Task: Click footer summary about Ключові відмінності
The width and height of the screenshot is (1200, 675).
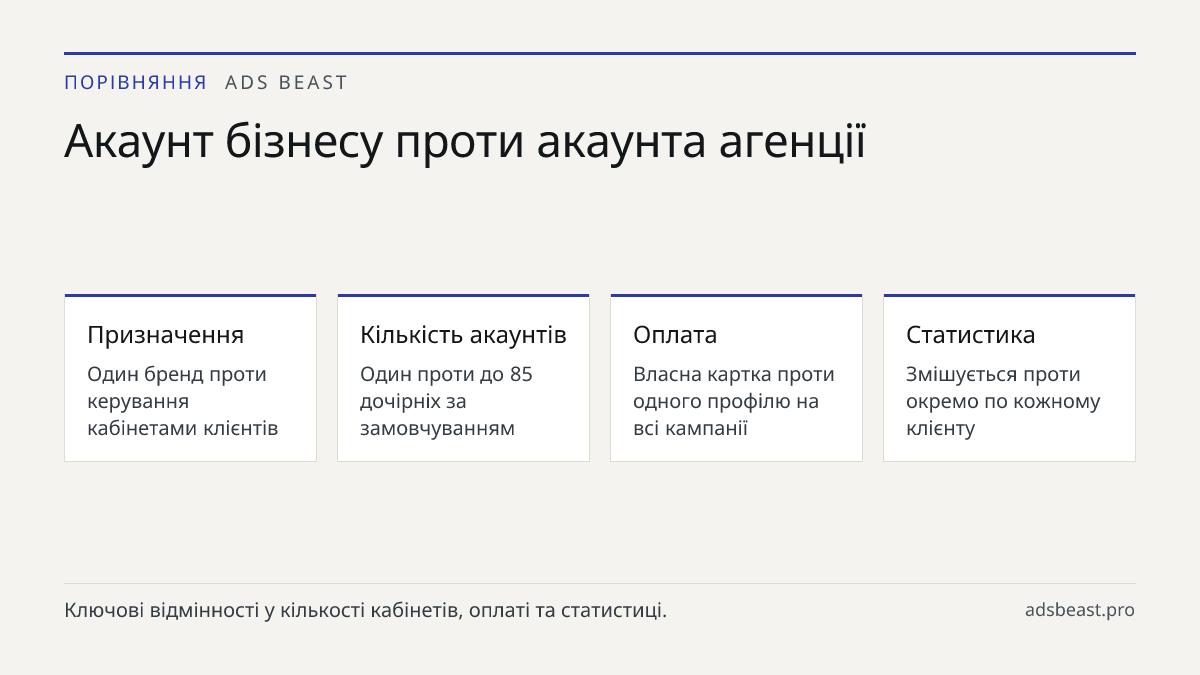Action: (x=366, y=610)
